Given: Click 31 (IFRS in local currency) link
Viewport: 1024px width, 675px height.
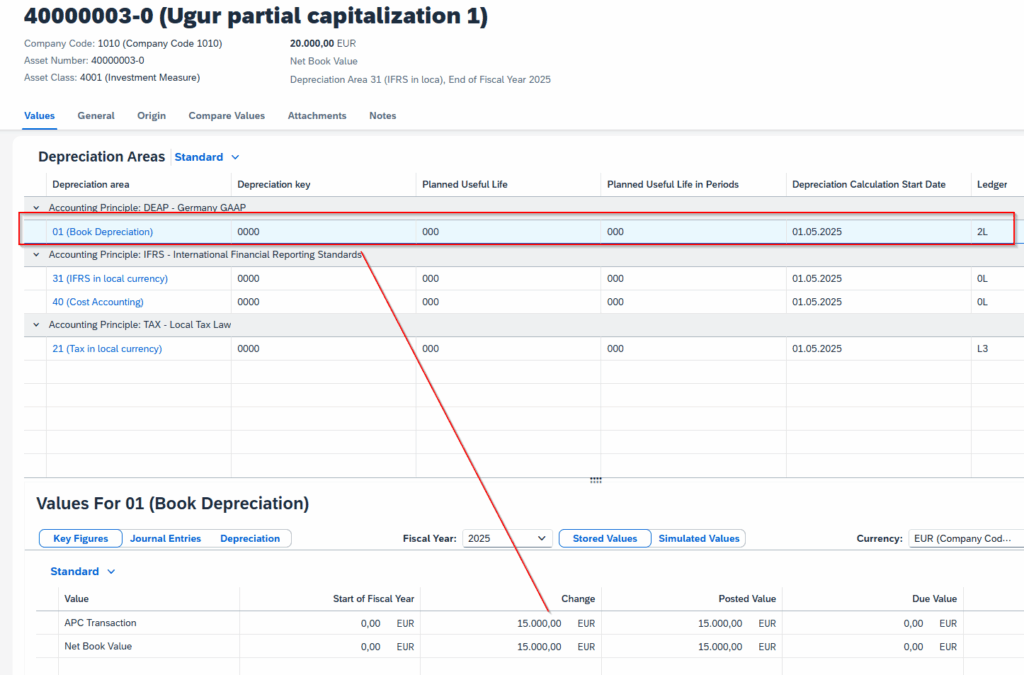Looking at the screenshot, I should click(110, 279).
